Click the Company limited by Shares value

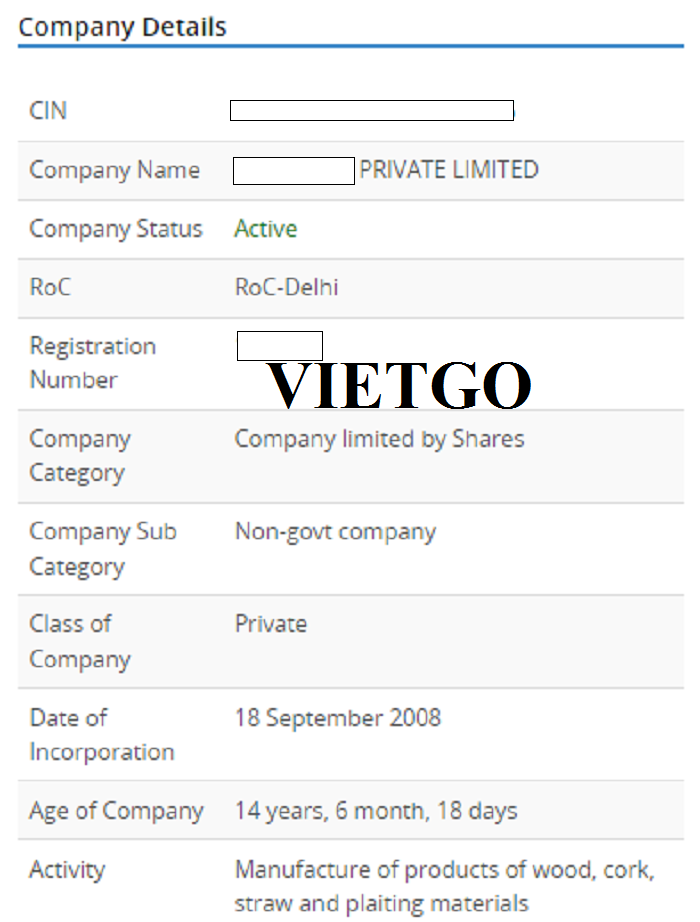coord(379,439)
